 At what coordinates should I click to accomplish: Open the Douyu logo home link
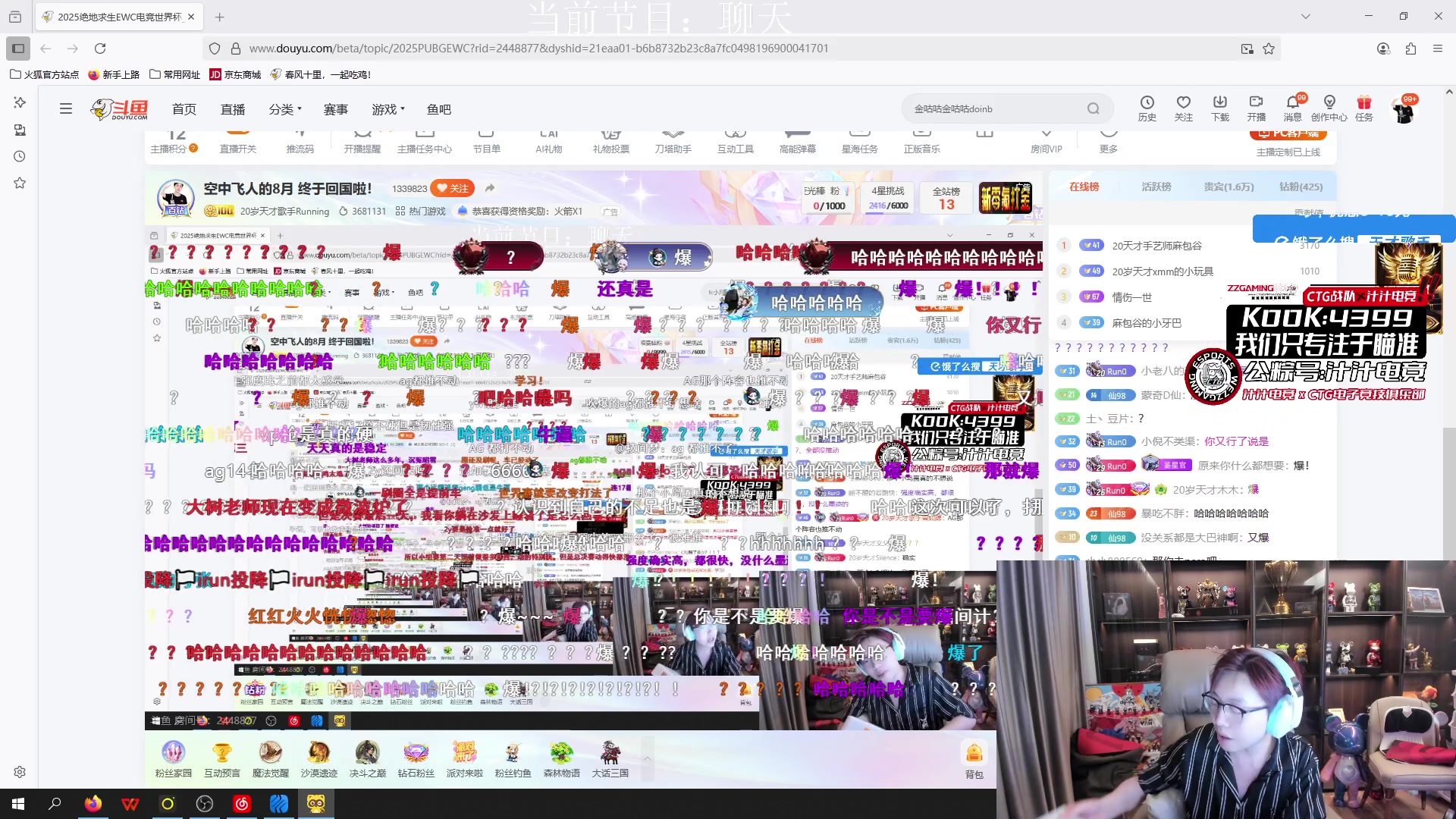pos(120,109)
